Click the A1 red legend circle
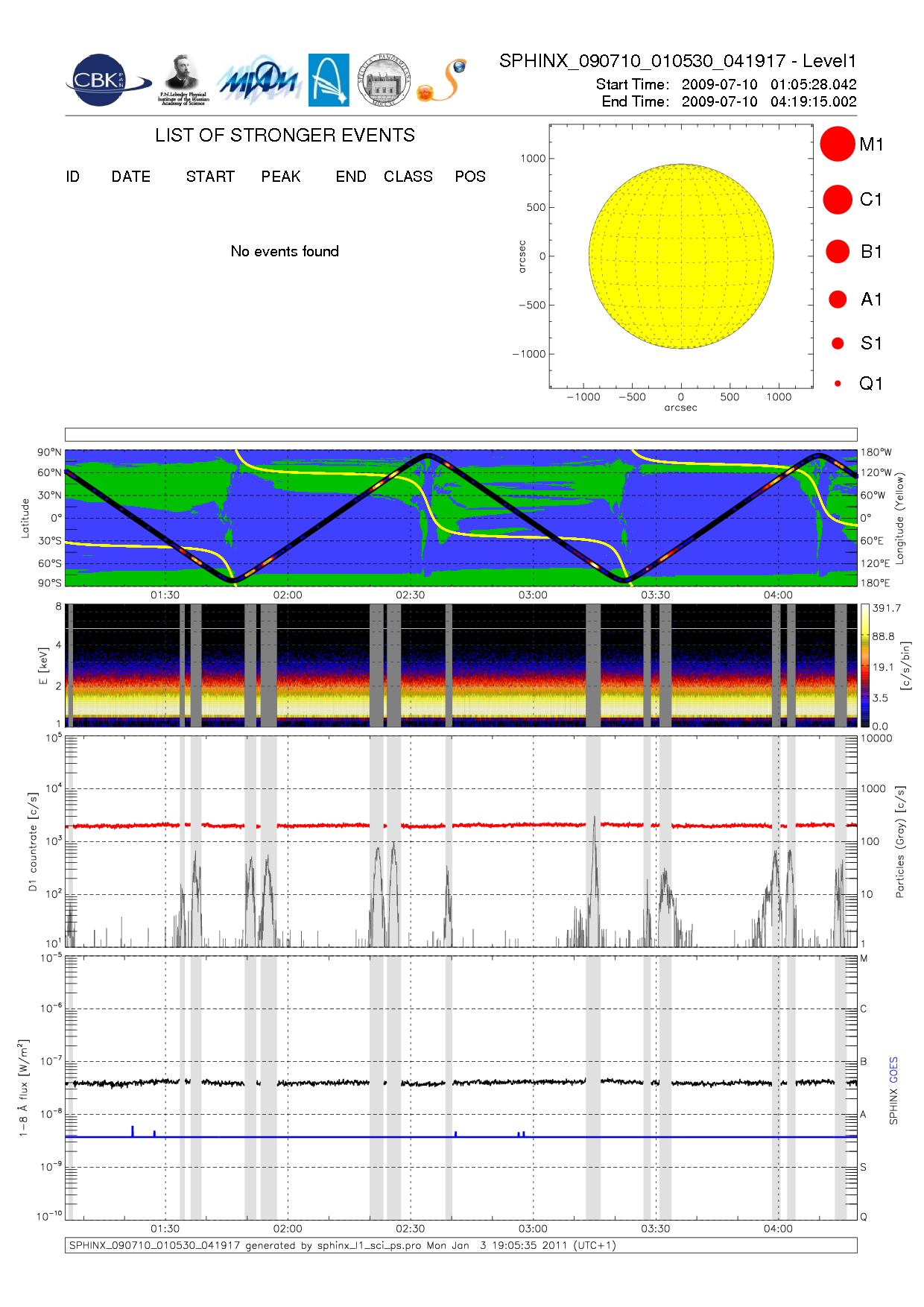 pyautogui.click(x=838, y=300)
